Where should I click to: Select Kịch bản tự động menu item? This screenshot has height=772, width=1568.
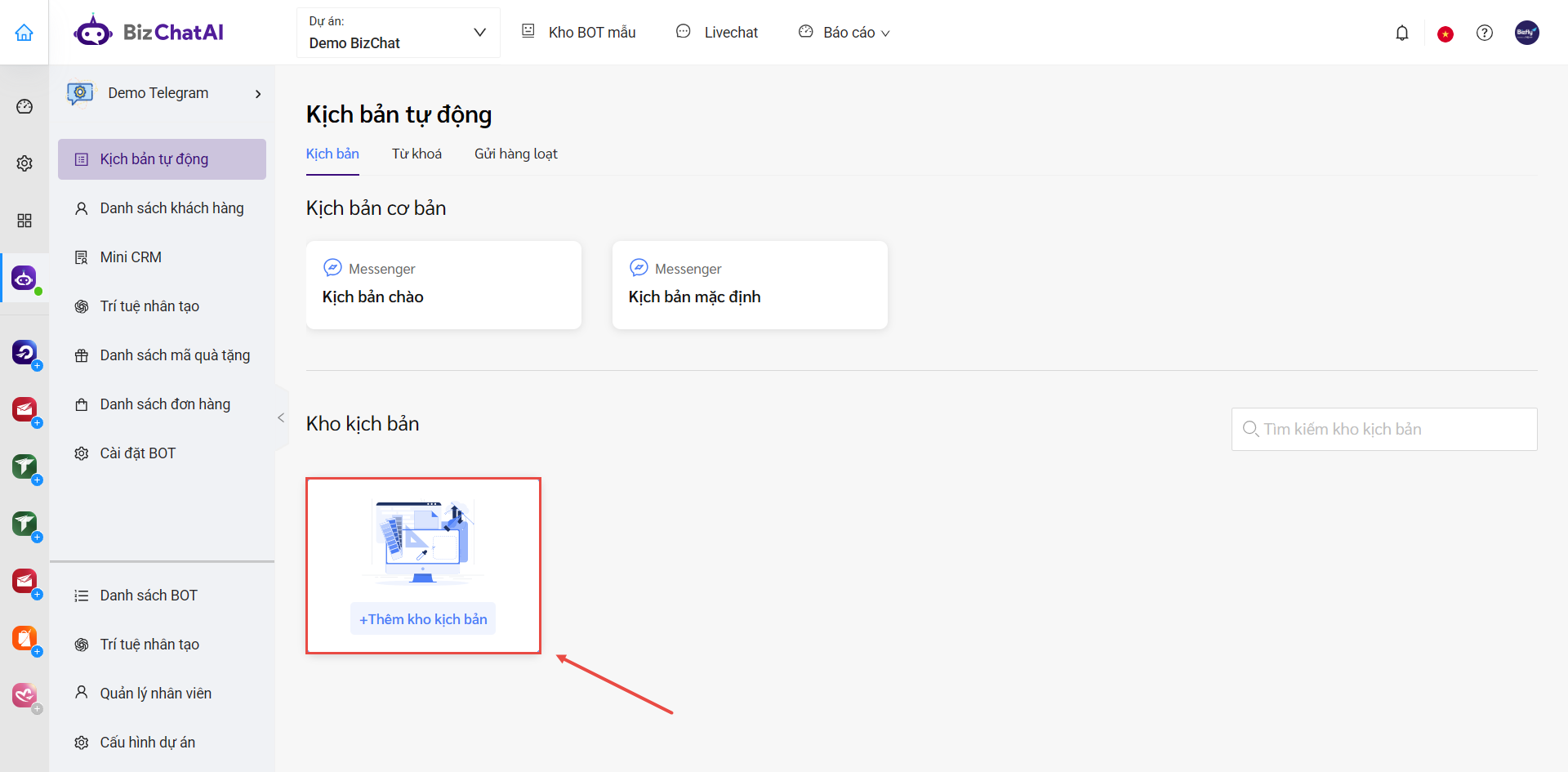[162, 159]
